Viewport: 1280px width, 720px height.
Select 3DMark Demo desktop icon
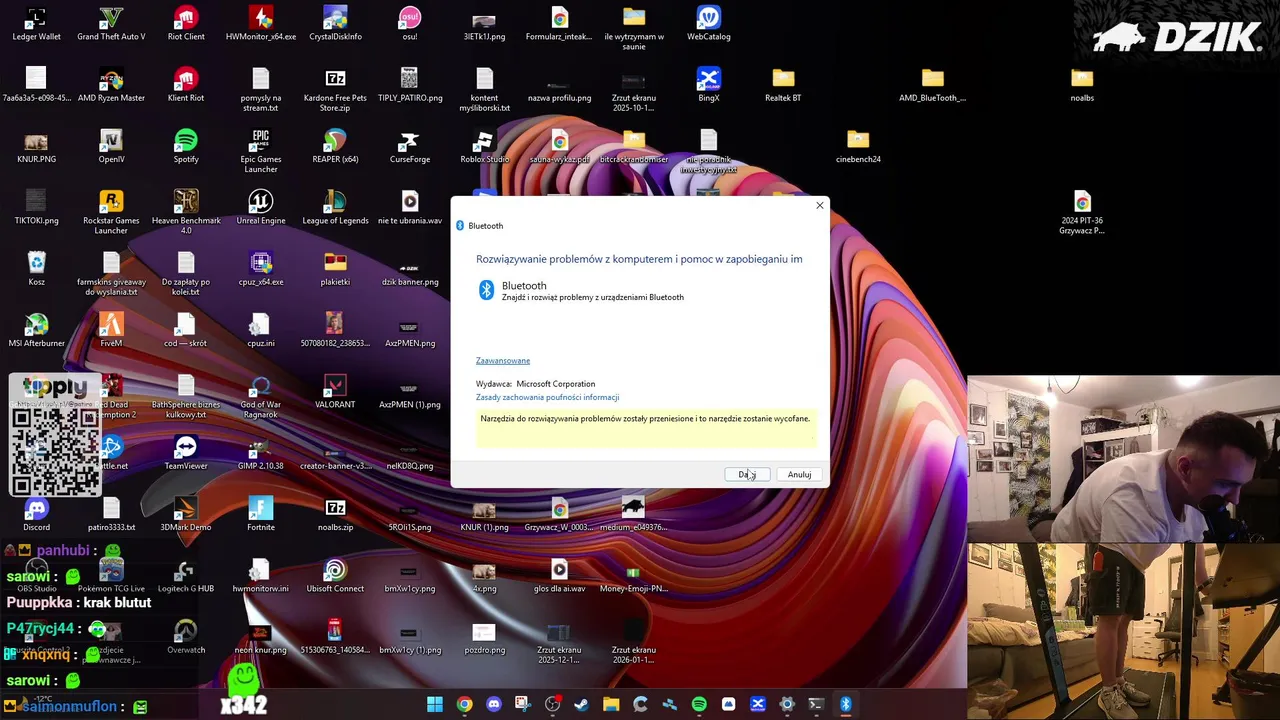[x=186, y=514]
